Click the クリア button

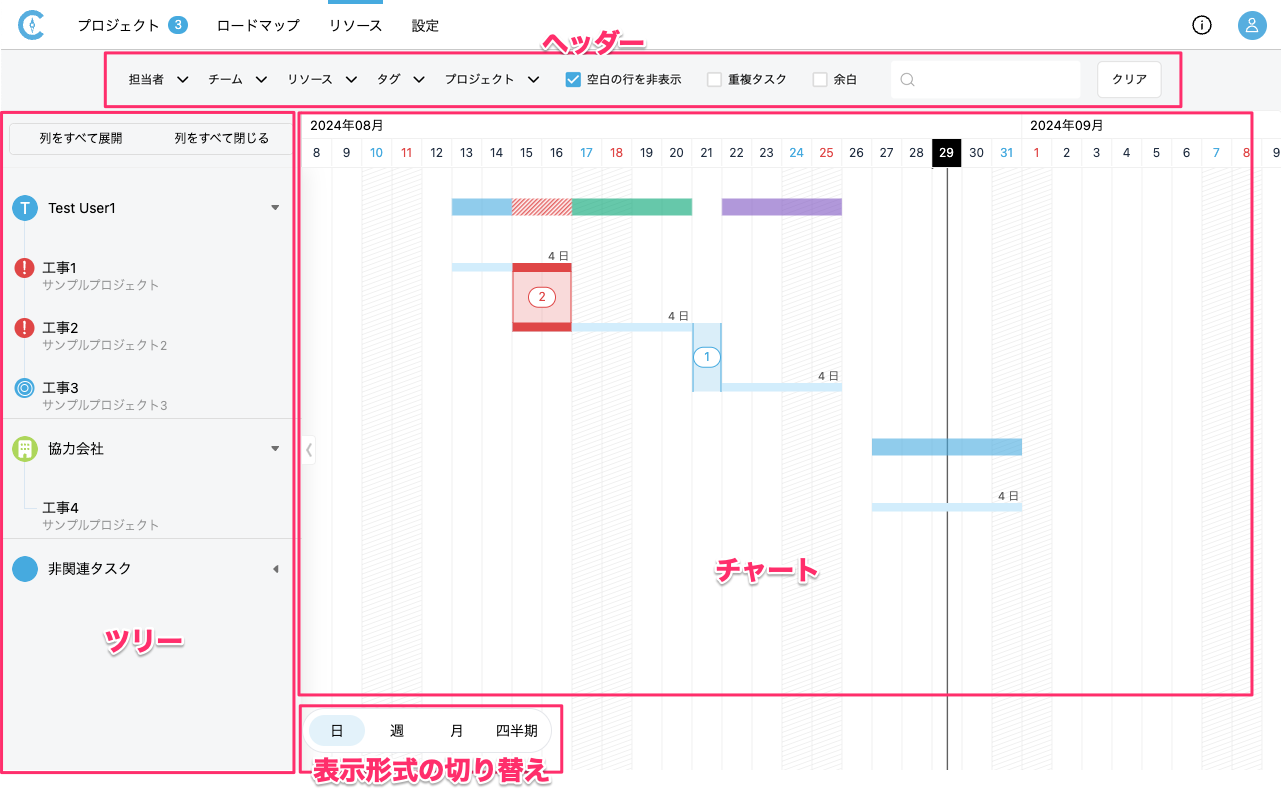[x=1129, y=80]
